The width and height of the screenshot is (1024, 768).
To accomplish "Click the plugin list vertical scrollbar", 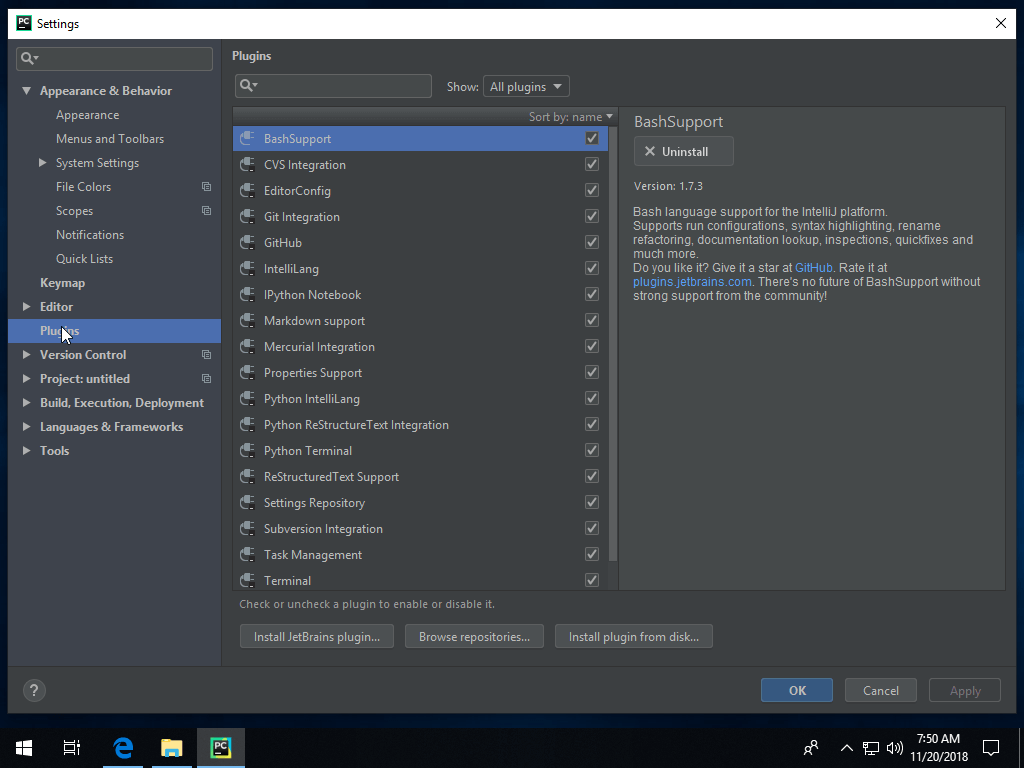I will click(613, 343).
